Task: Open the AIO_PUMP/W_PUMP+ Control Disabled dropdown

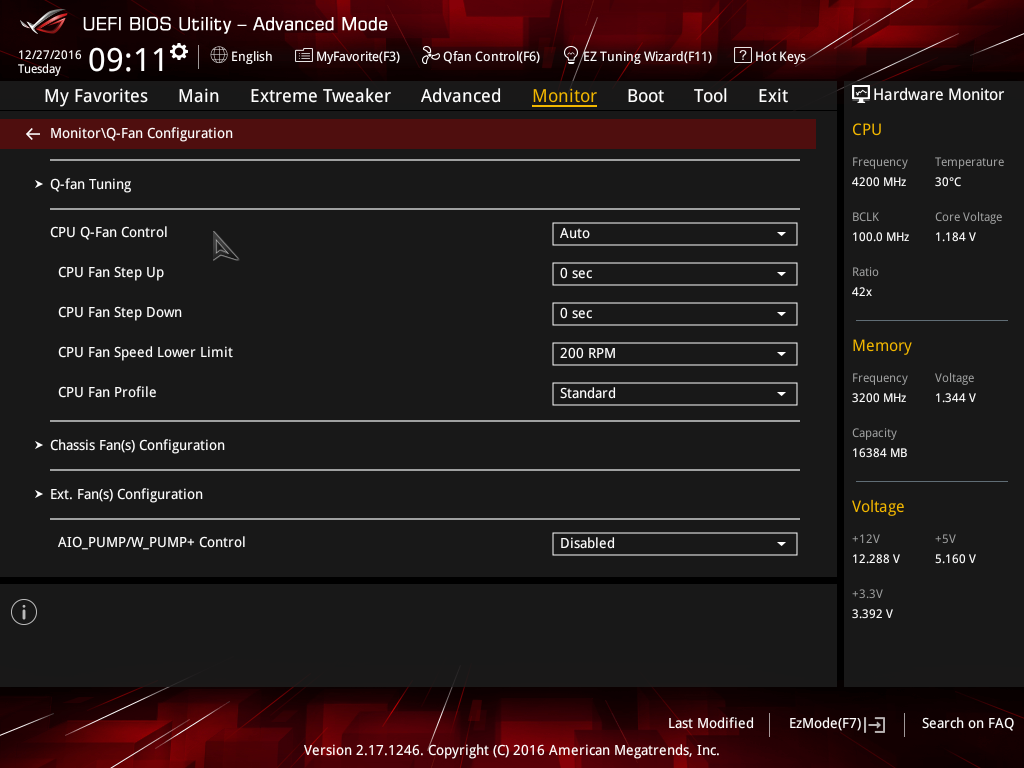Action: click(x=674, y=543)
